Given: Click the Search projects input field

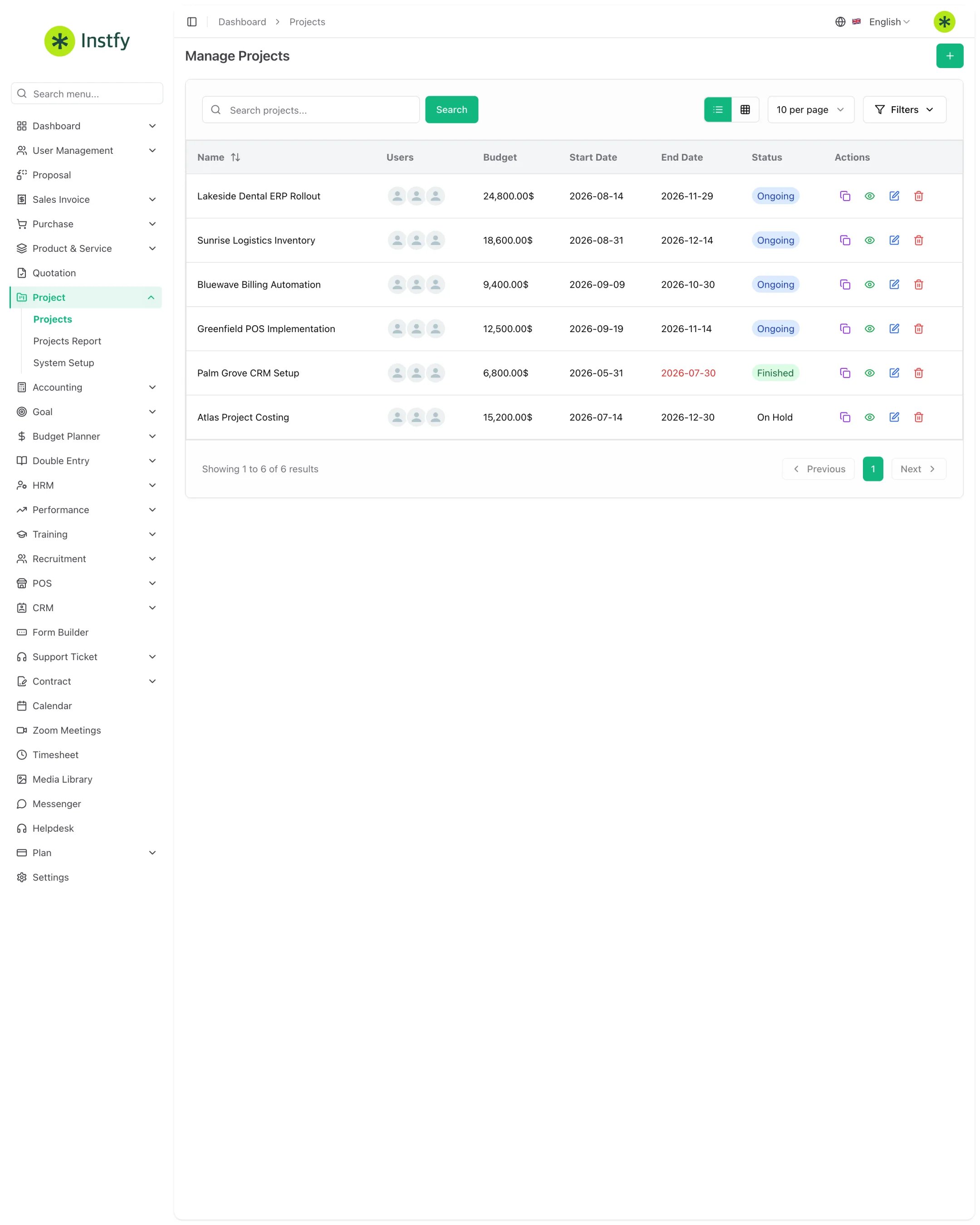Looking at the screenshot, I should coord(311,110).
